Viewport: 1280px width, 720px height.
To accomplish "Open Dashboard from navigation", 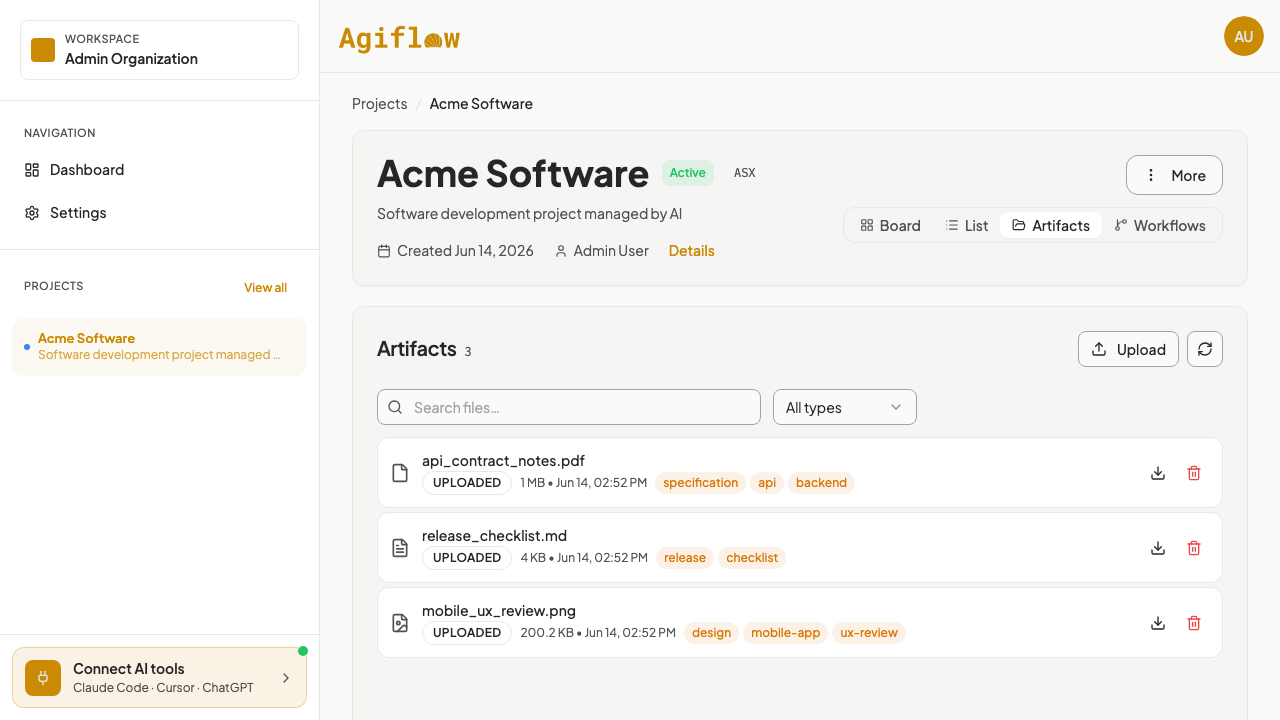I will 160,170.
